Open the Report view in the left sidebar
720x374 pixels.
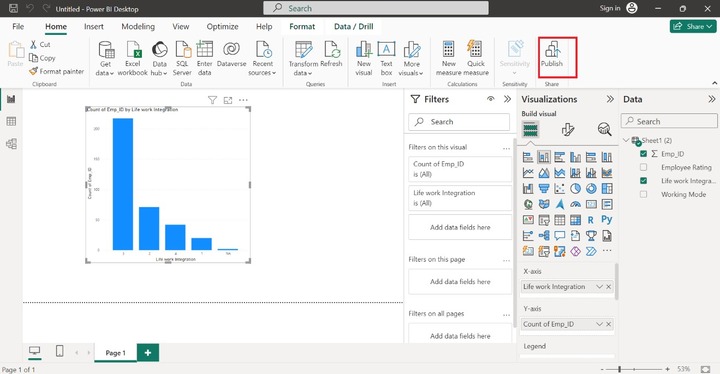[x=11, y=99]
